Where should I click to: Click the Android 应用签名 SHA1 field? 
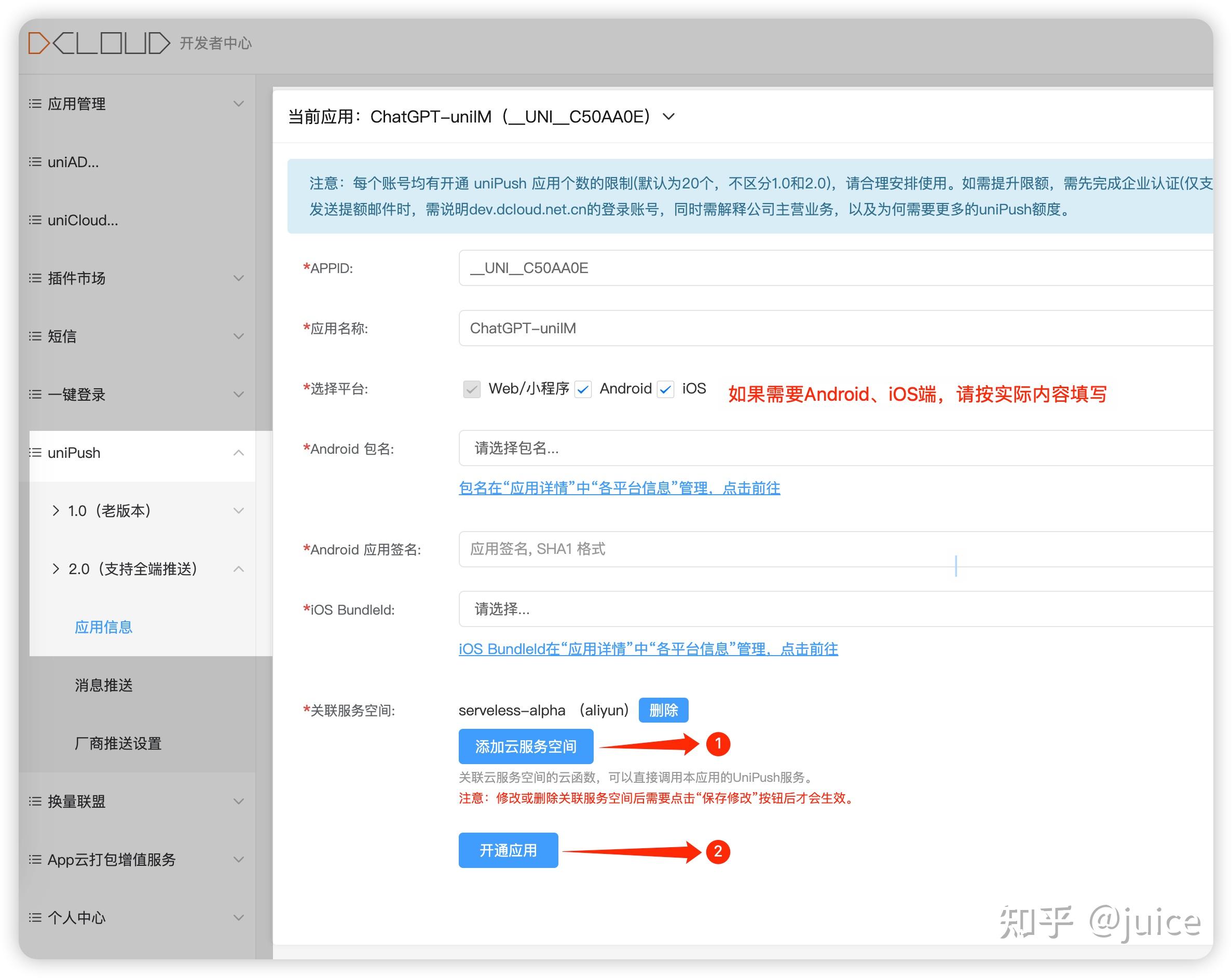(836, 549)
